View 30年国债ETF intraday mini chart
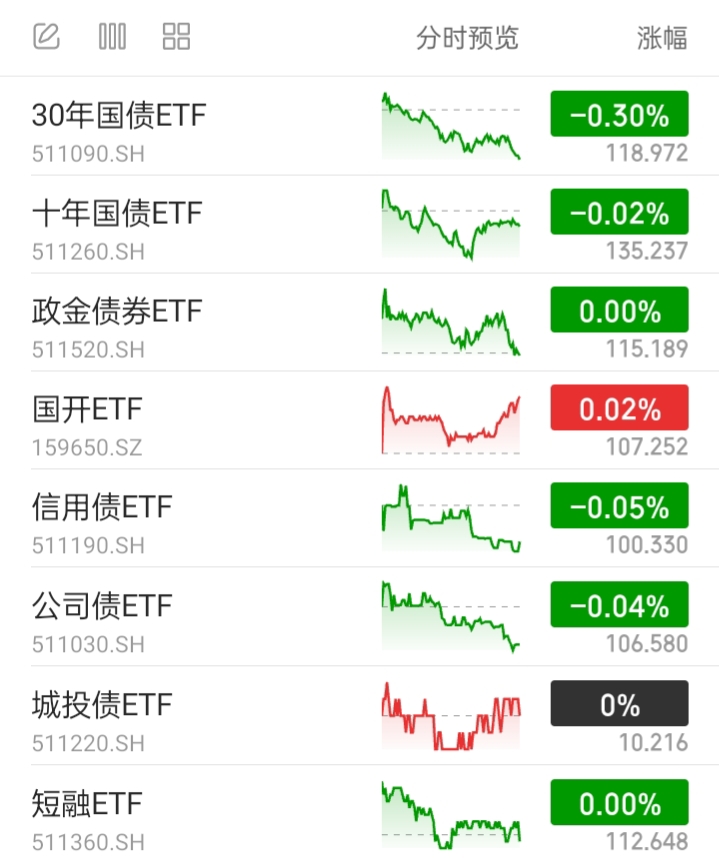The height and width of the screenshot is (858, 719). coord(451,126)
